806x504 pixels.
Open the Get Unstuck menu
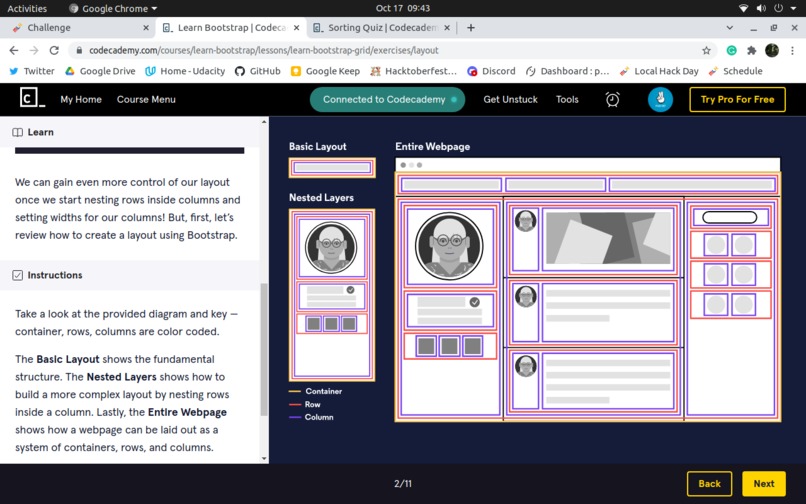pyautogui.click(x=510, y=99)
